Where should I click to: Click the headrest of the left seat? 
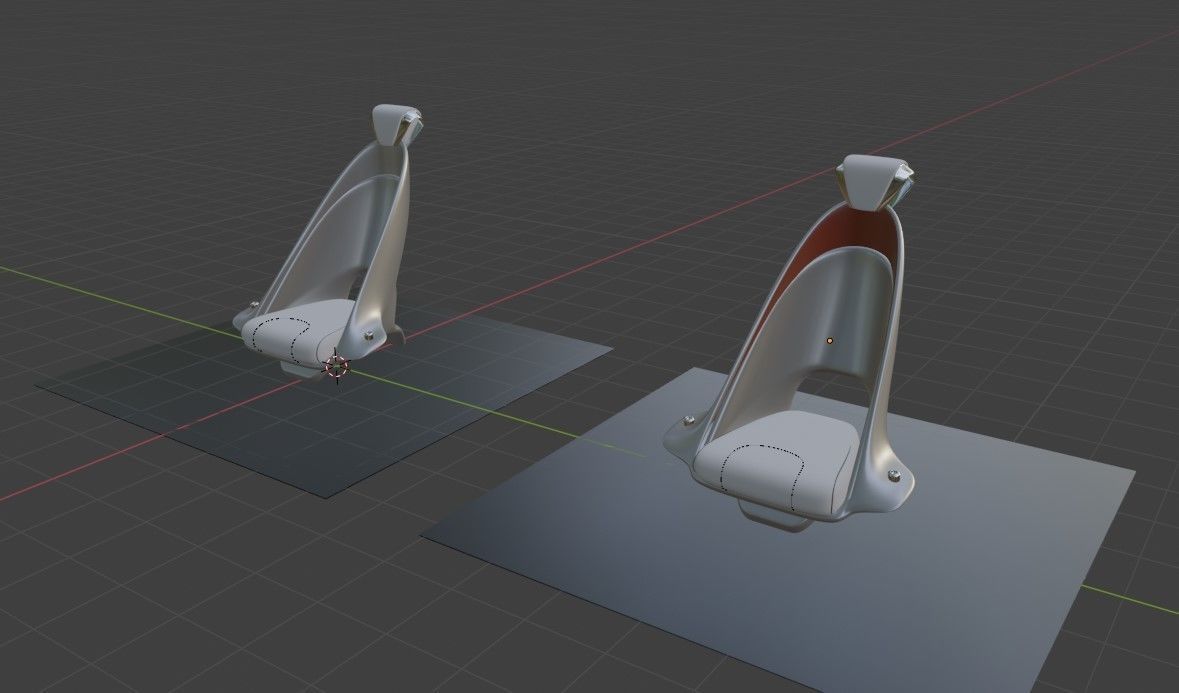tap(396, 125)
